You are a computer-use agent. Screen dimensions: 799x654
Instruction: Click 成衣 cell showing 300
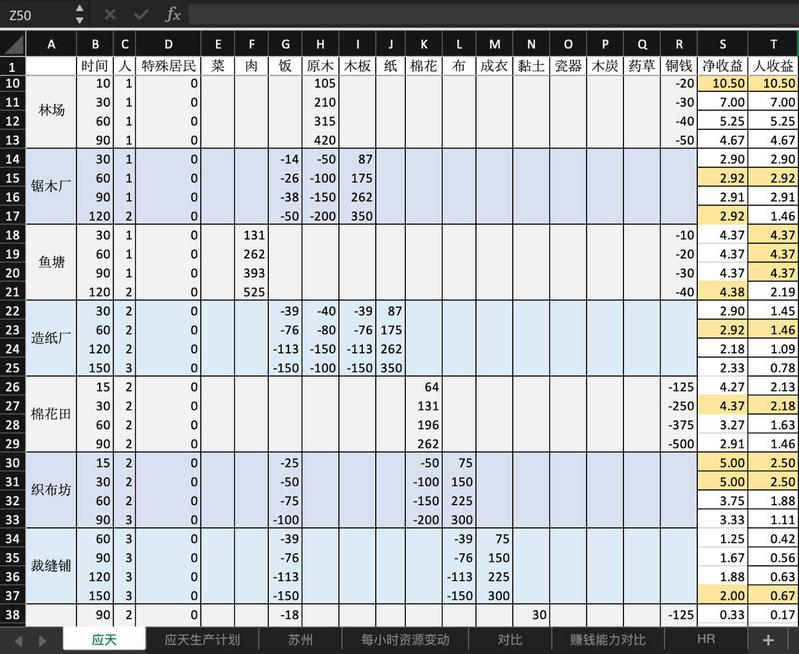pyautogui.click(x=494, y=596)
